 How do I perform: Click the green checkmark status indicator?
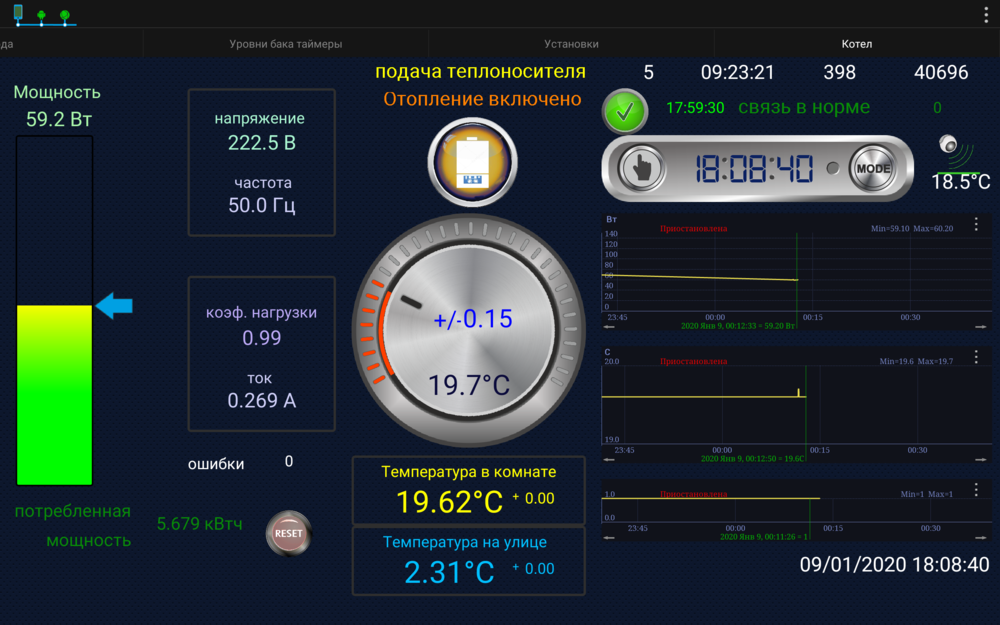(x=625, y=111)
